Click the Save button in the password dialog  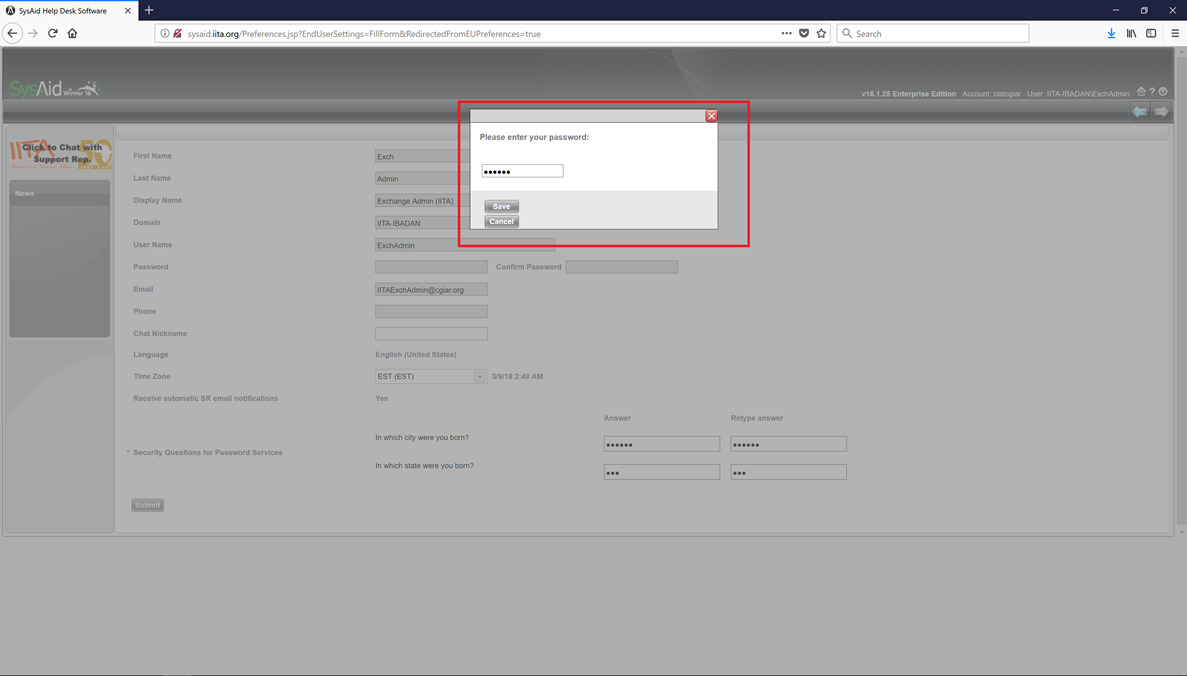coord(501,206)
